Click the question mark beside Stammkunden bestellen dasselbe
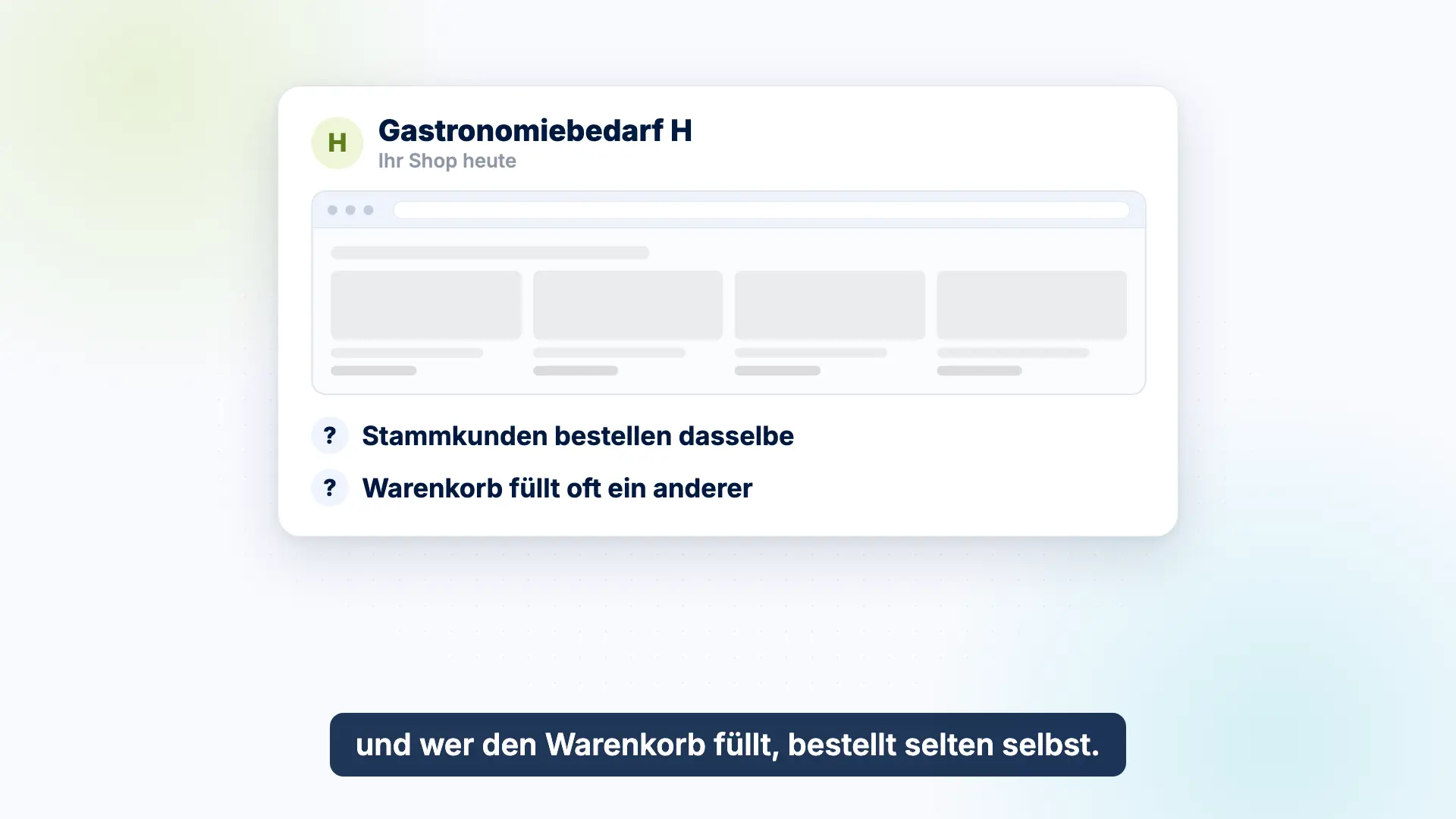The image size is (1456, 819). (330, 435)
